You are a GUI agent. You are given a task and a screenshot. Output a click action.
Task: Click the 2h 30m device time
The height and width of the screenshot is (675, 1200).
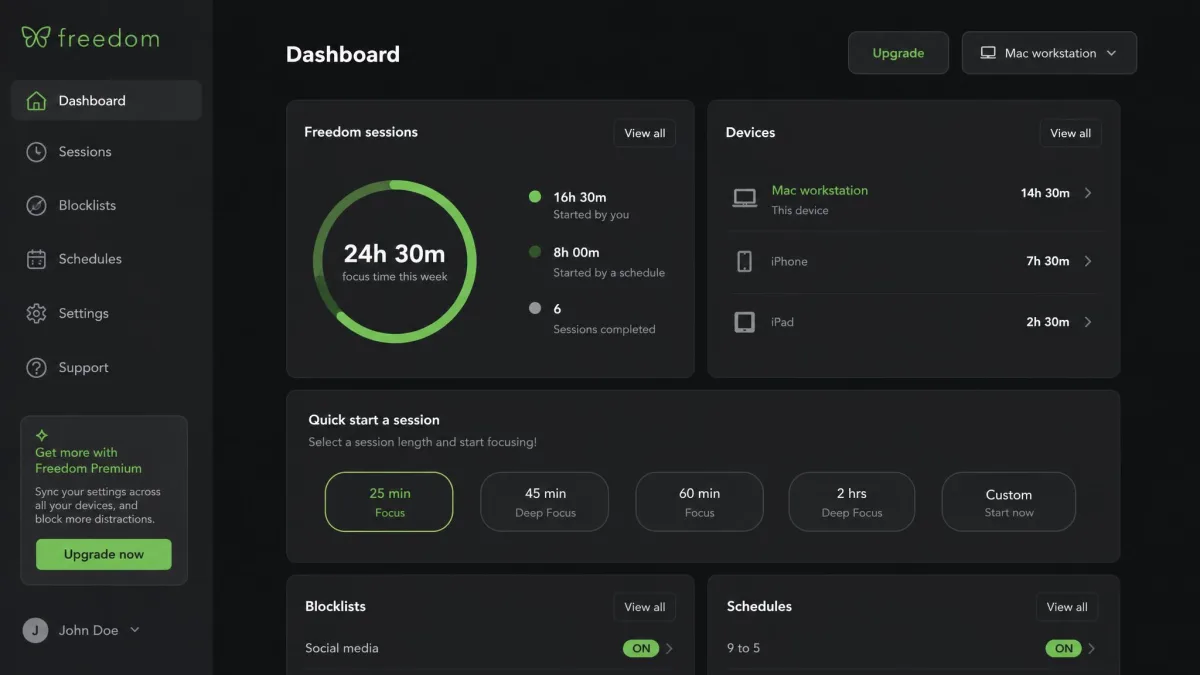[x=1048, y=322]
